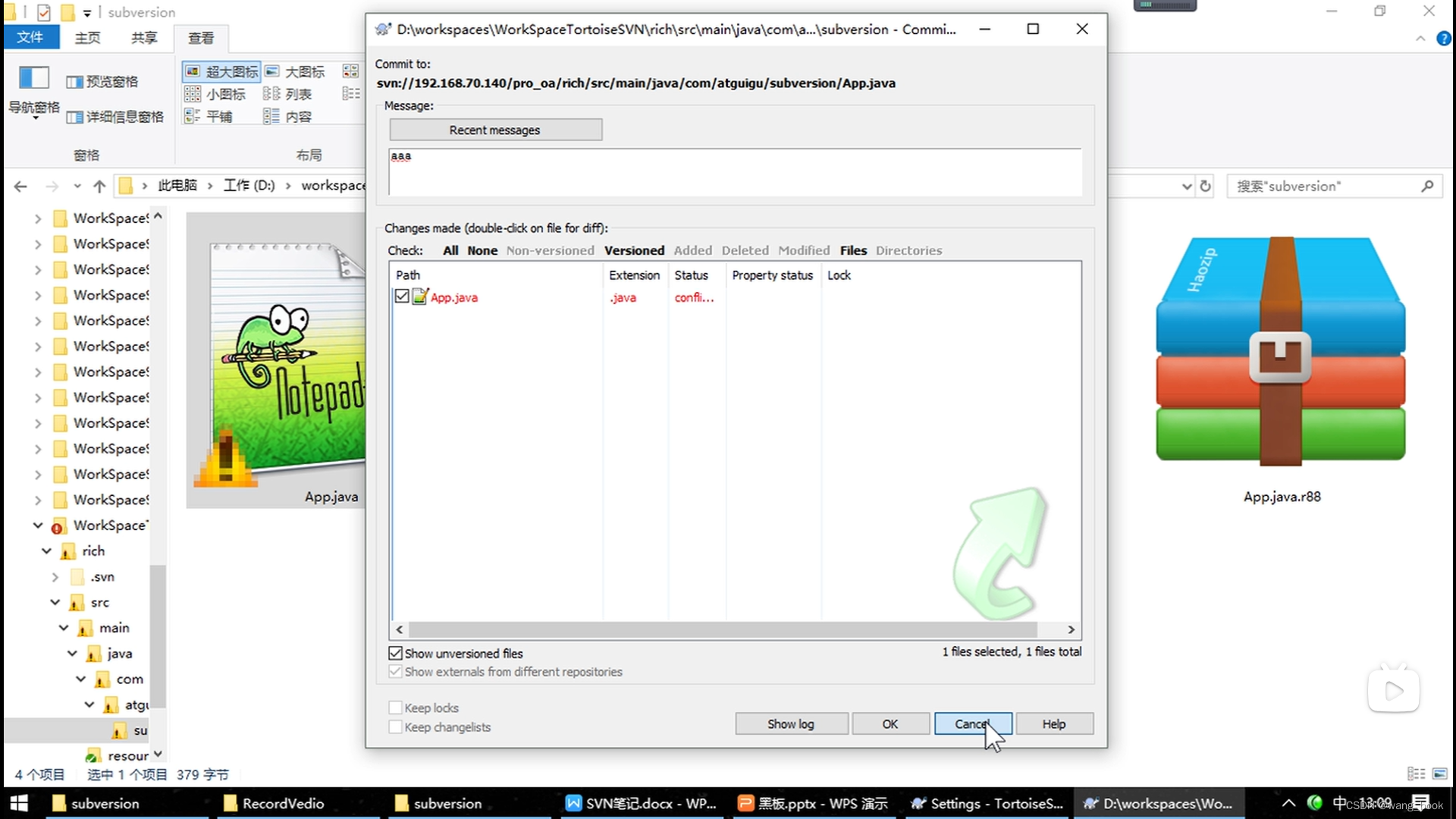Screen dimensions: 1456x819
Task: Toggle the App.java file checkbox
Action: pyautogui.click(x=401, y=297)
